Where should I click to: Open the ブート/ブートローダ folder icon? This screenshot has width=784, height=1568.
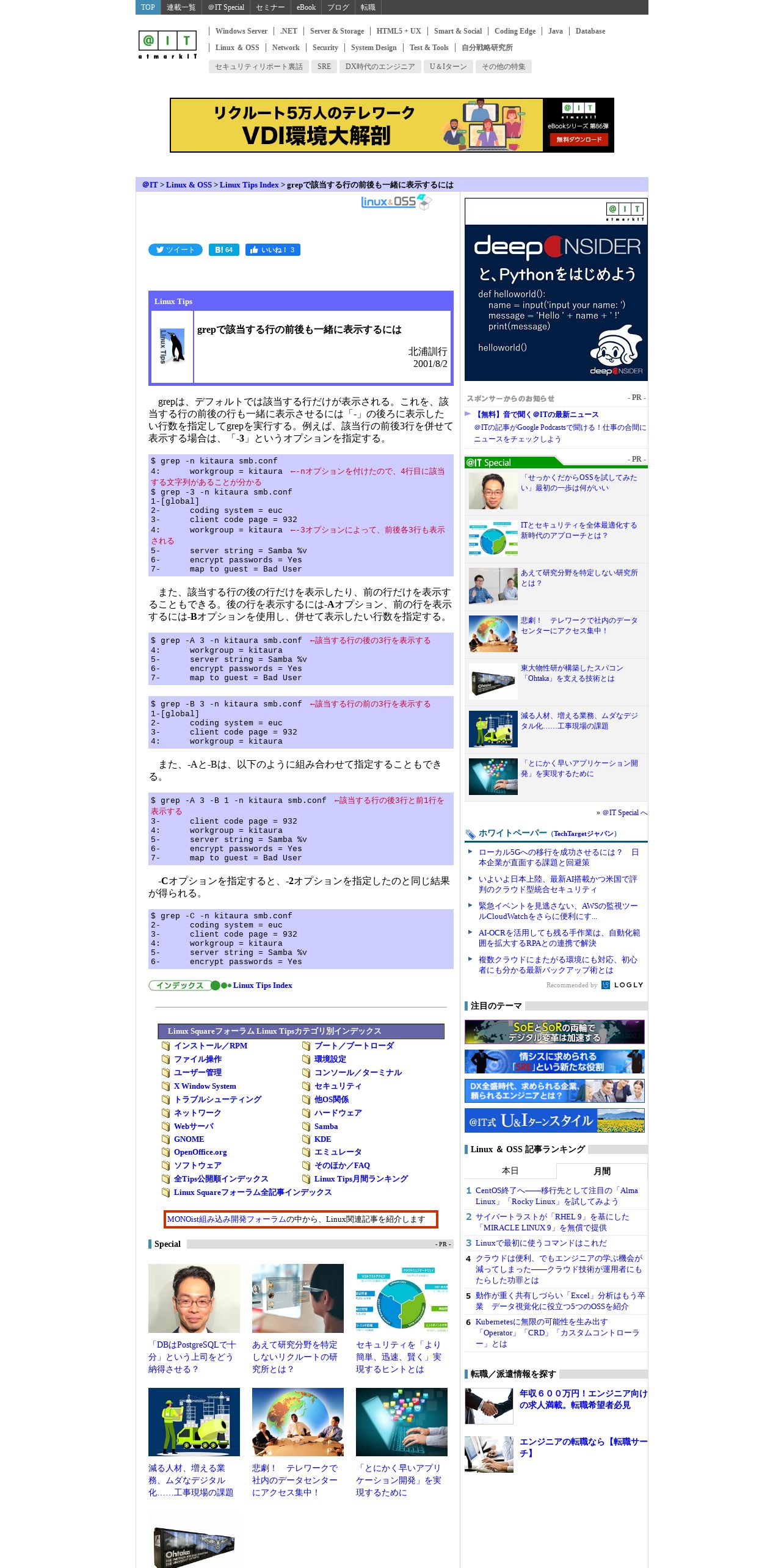[306, 1046]
